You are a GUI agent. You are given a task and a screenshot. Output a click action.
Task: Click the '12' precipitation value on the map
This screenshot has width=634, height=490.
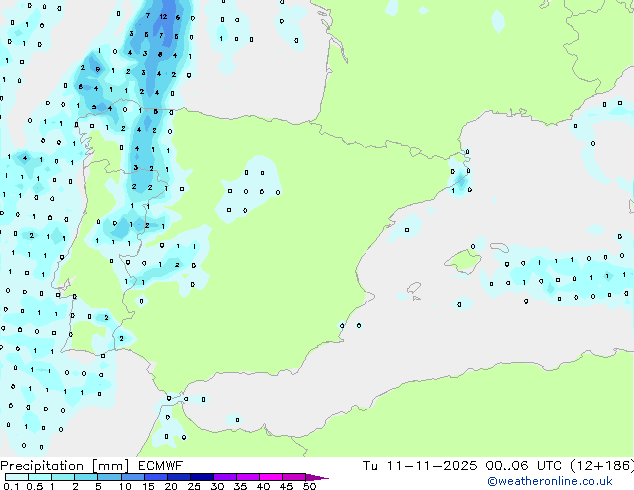[163, 17]
